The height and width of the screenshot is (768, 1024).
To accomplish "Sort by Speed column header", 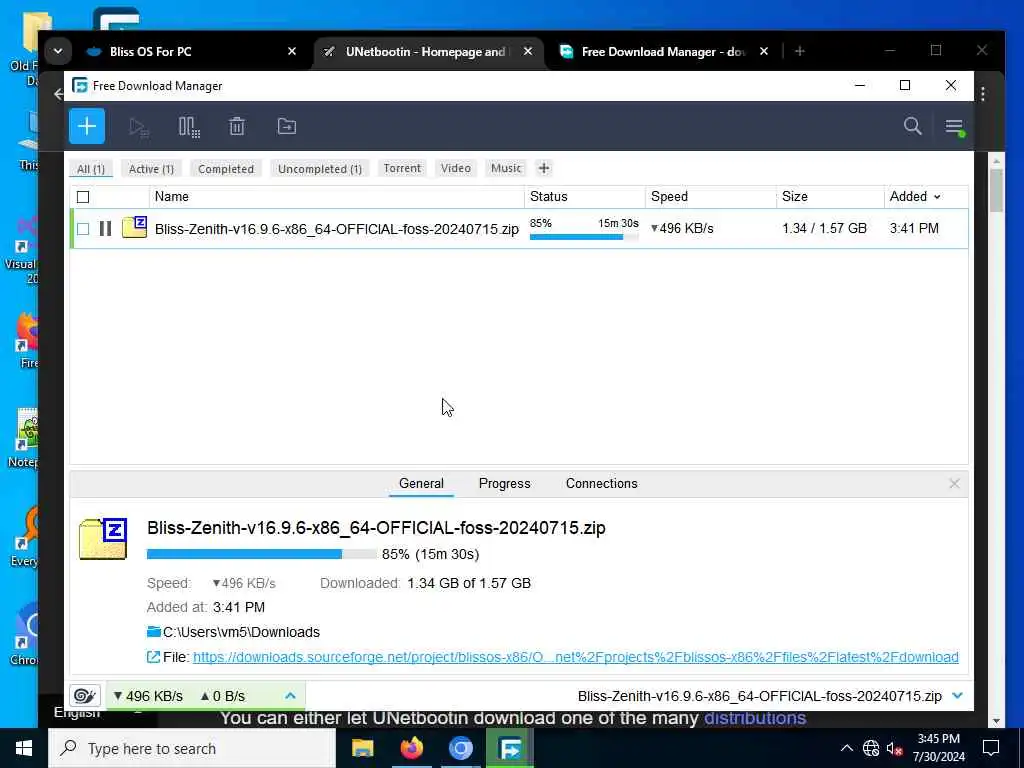I will coord(669,197).
